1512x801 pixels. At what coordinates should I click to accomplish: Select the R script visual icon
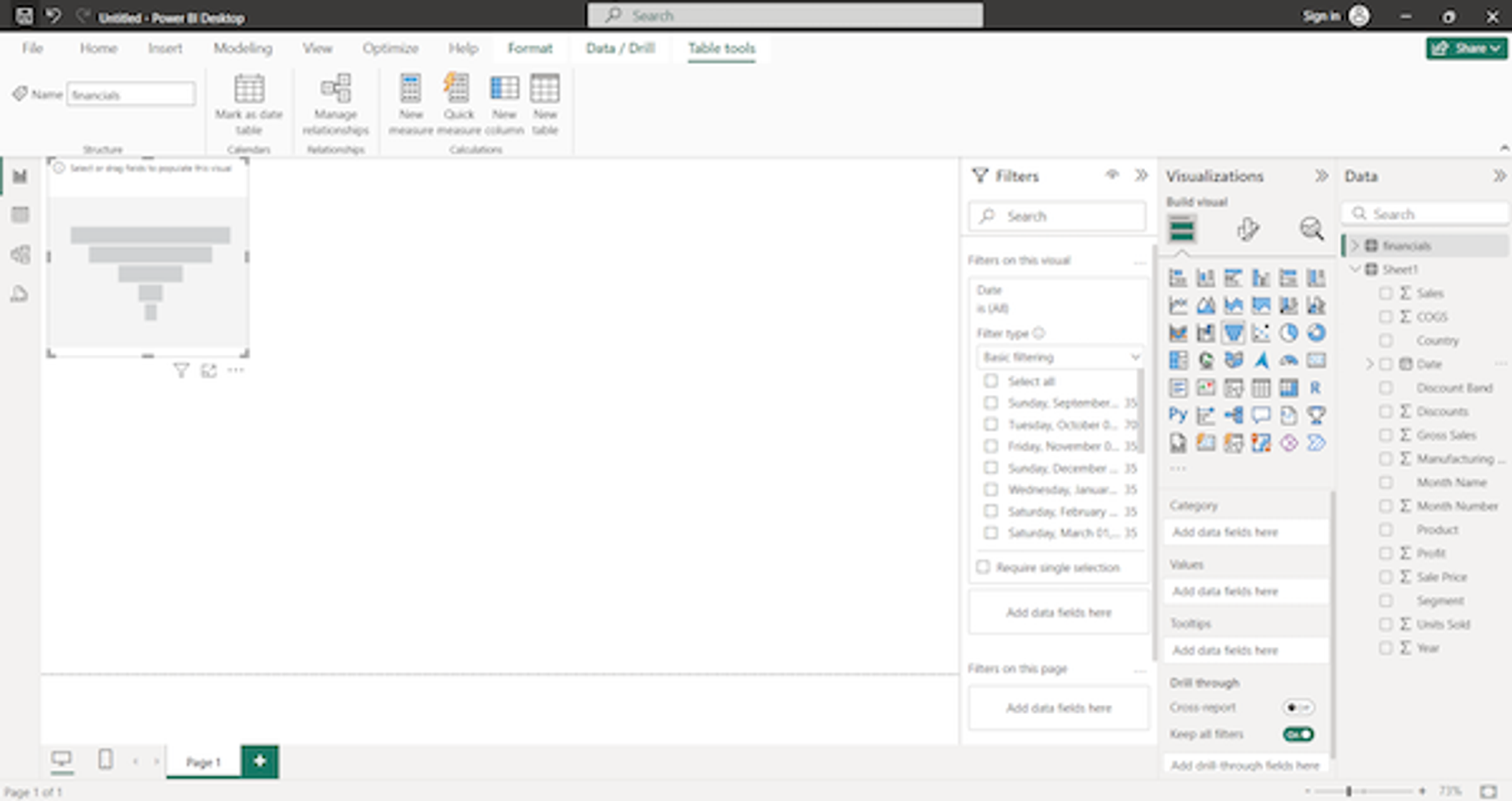tap(1315, 388)
